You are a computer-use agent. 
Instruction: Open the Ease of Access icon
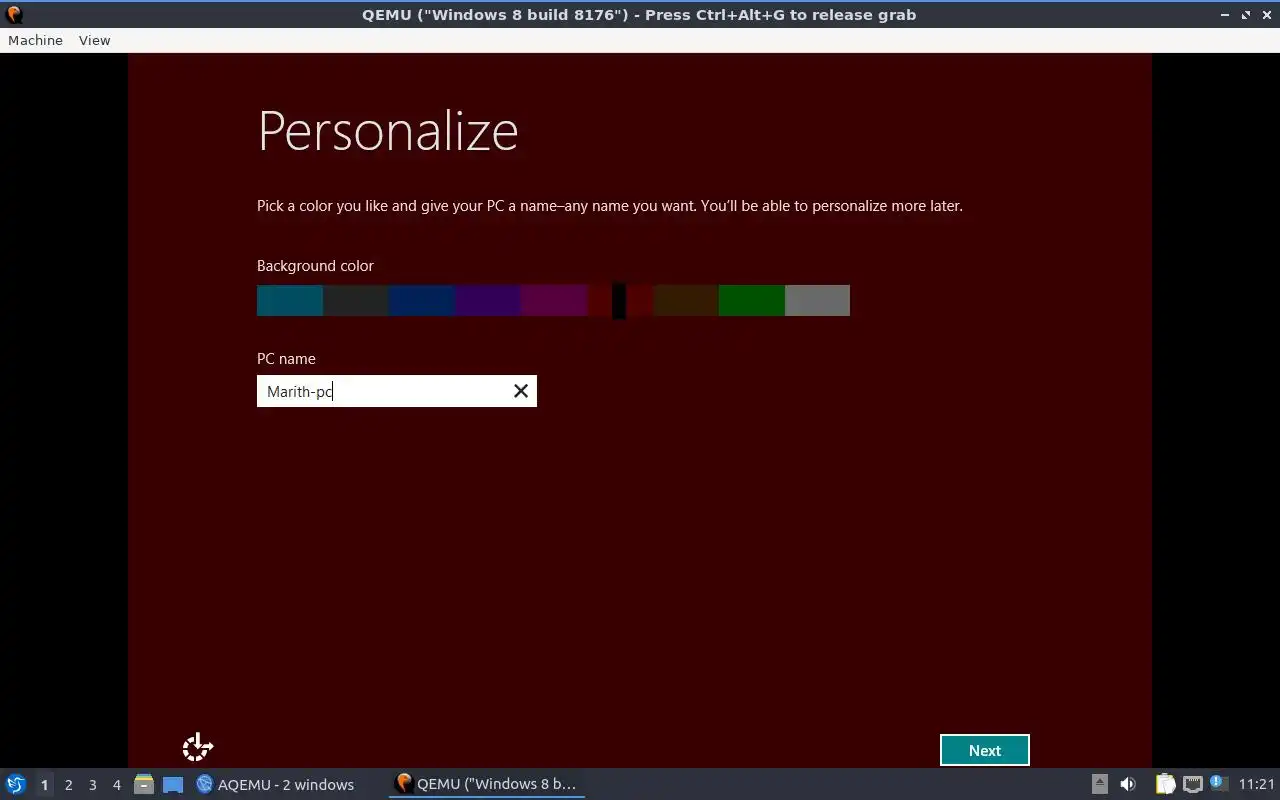198,747
